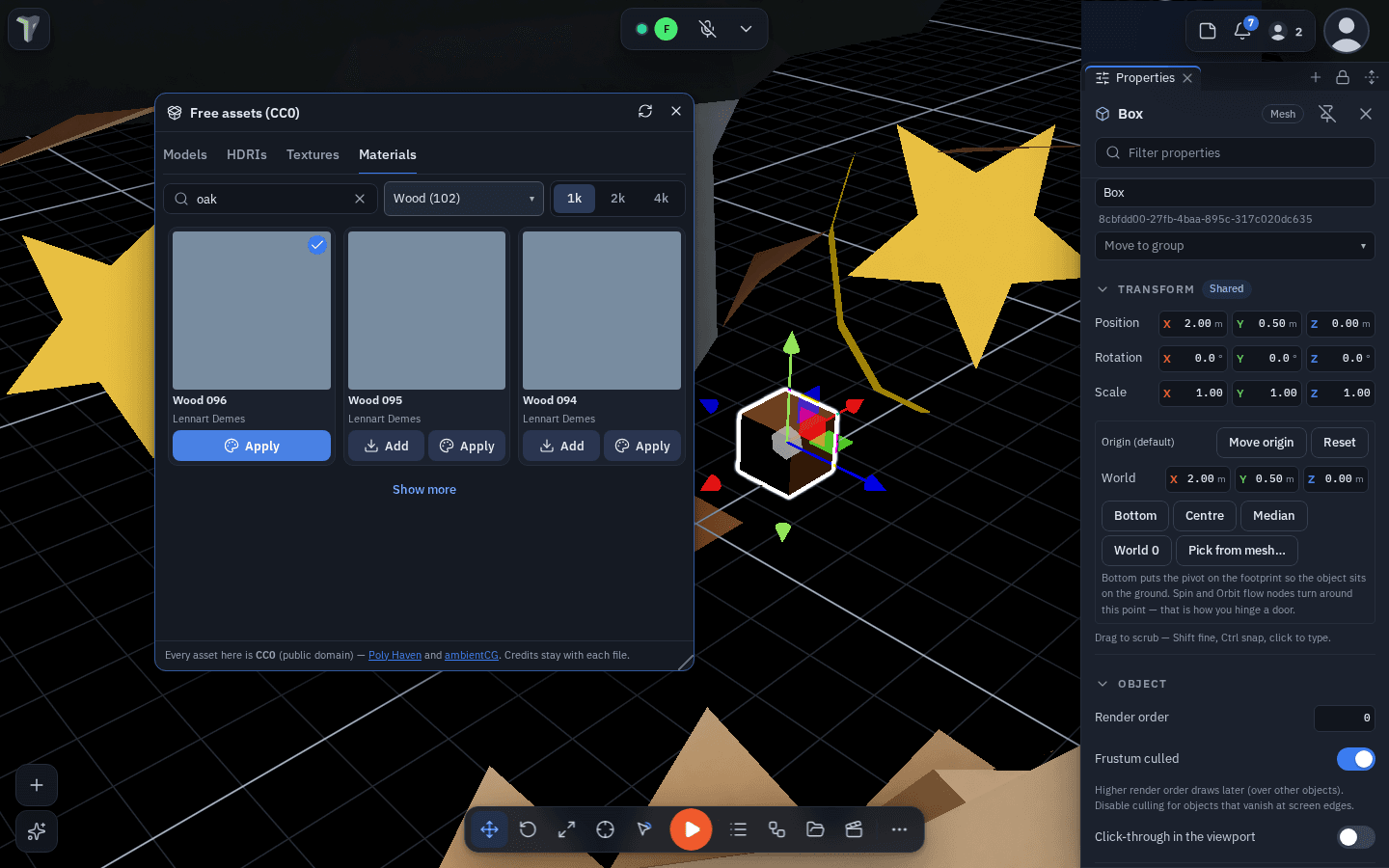The height and width of the screenshot is (868, 1389).
Task: Switch to the Textures tab
Action: [313, 154]
